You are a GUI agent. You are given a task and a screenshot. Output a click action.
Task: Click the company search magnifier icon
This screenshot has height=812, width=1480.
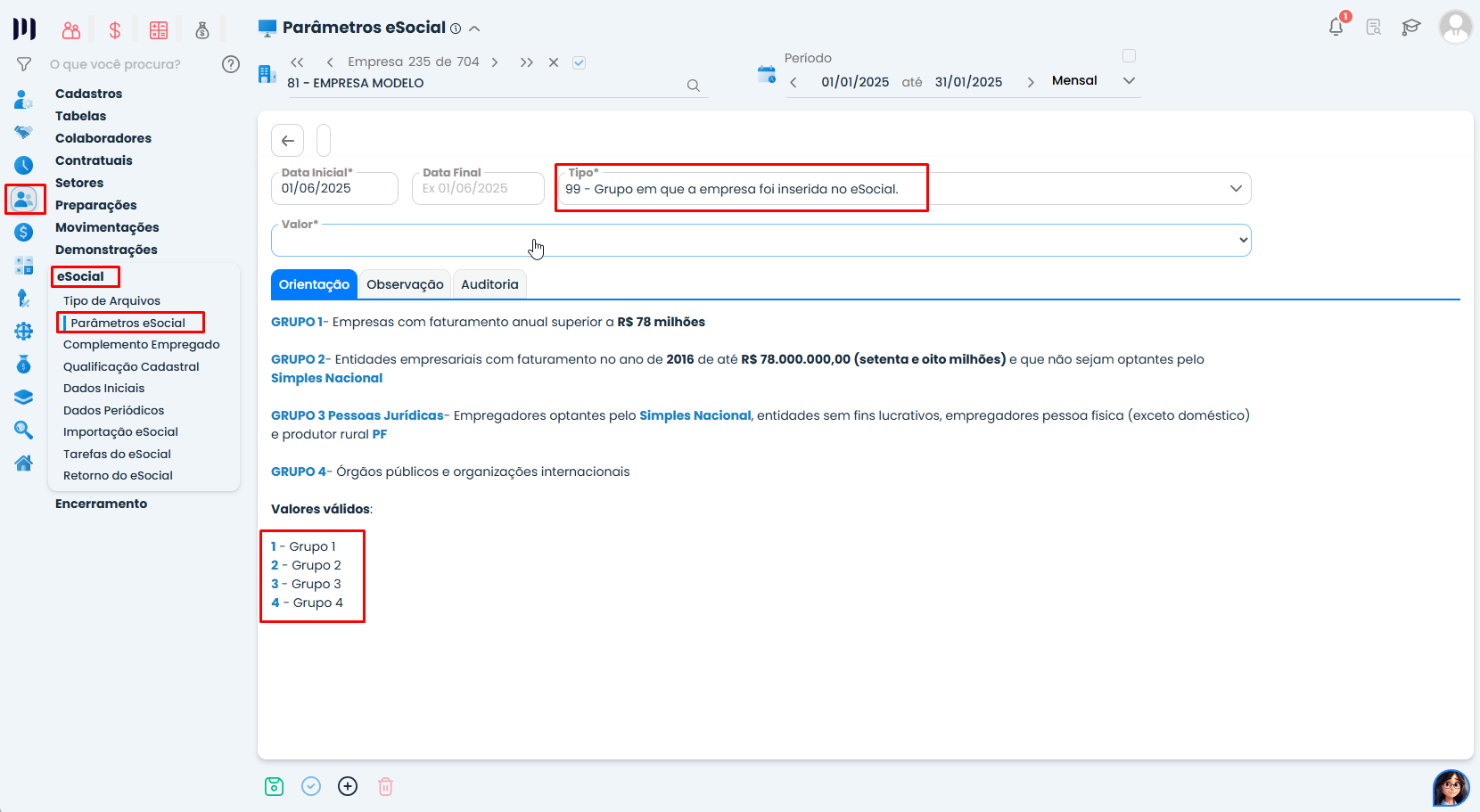tap(693, 86)
